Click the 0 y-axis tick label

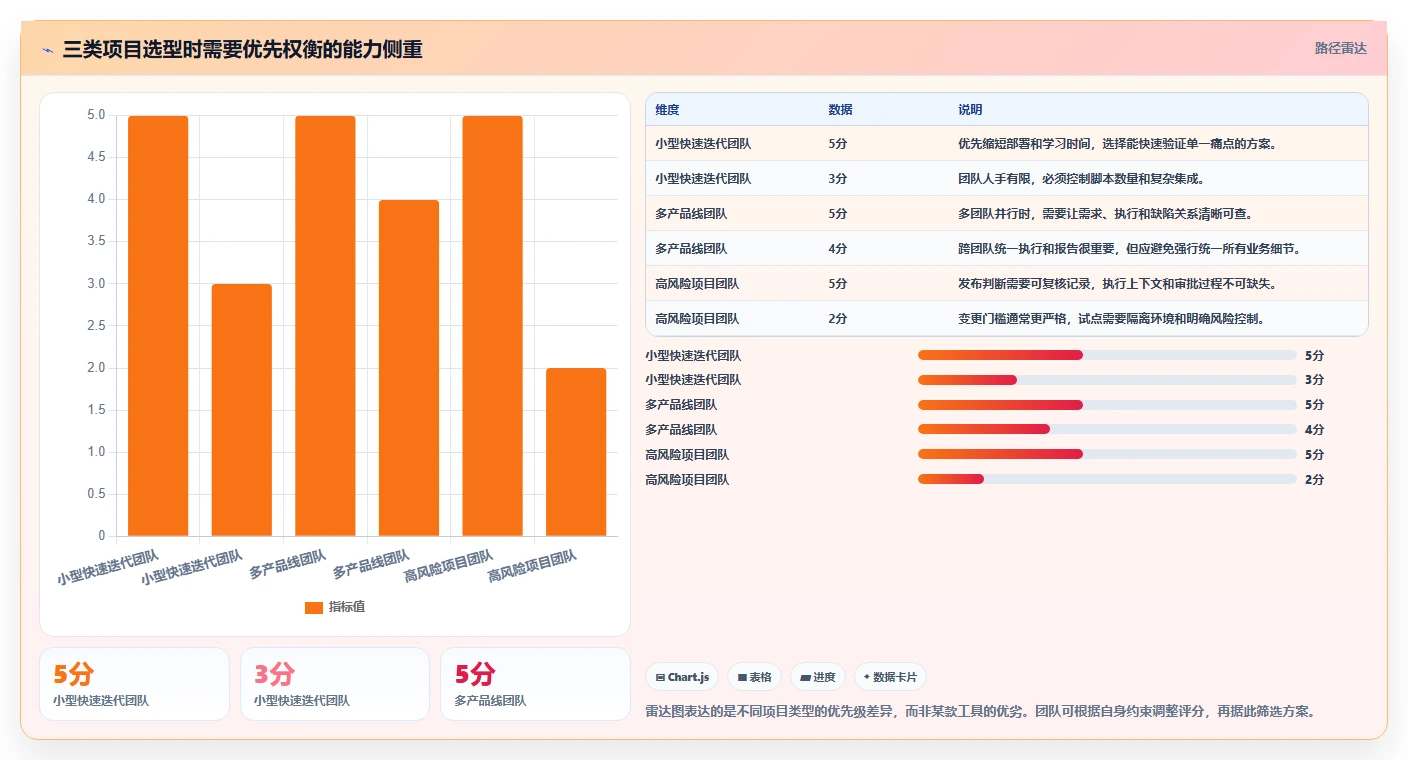pos(102,536)
